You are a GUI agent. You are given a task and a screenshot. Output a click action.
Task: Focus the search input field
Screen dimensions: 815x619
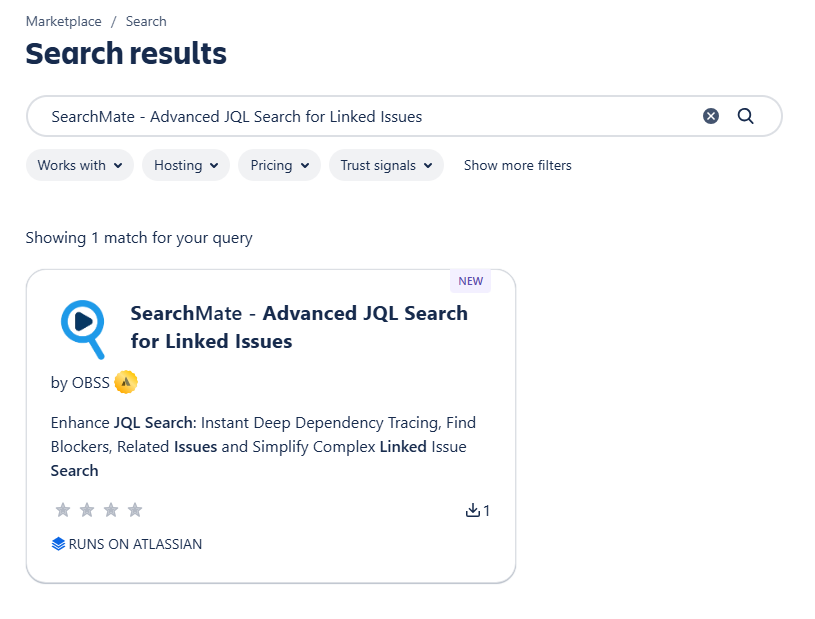point(360,116)
